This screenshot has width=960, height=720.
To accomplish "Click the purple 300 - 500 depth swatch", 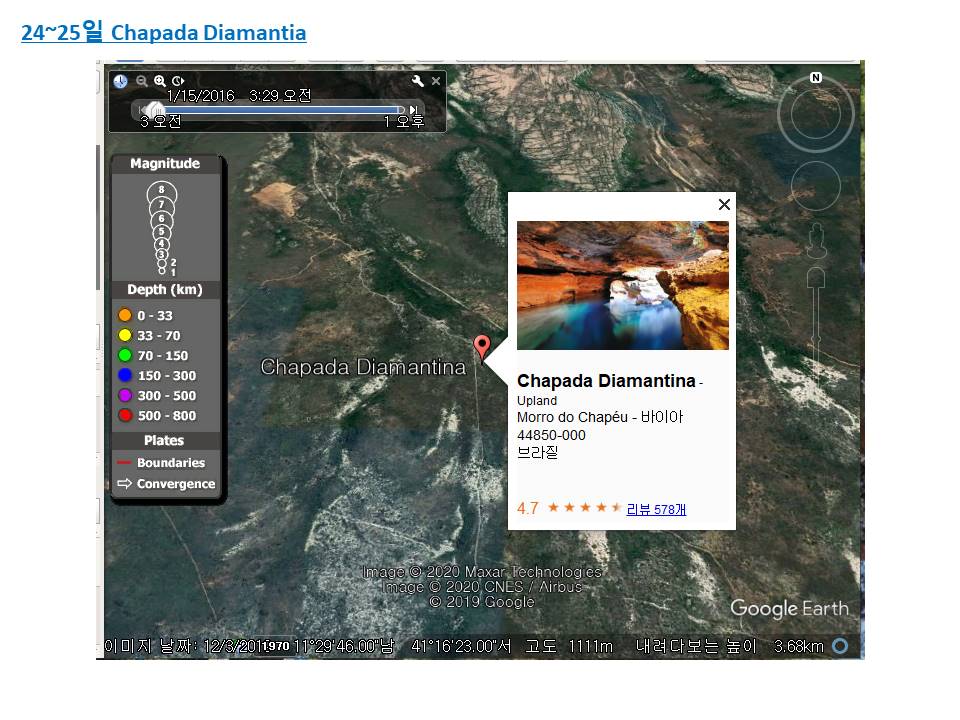I will pos(125,396).
